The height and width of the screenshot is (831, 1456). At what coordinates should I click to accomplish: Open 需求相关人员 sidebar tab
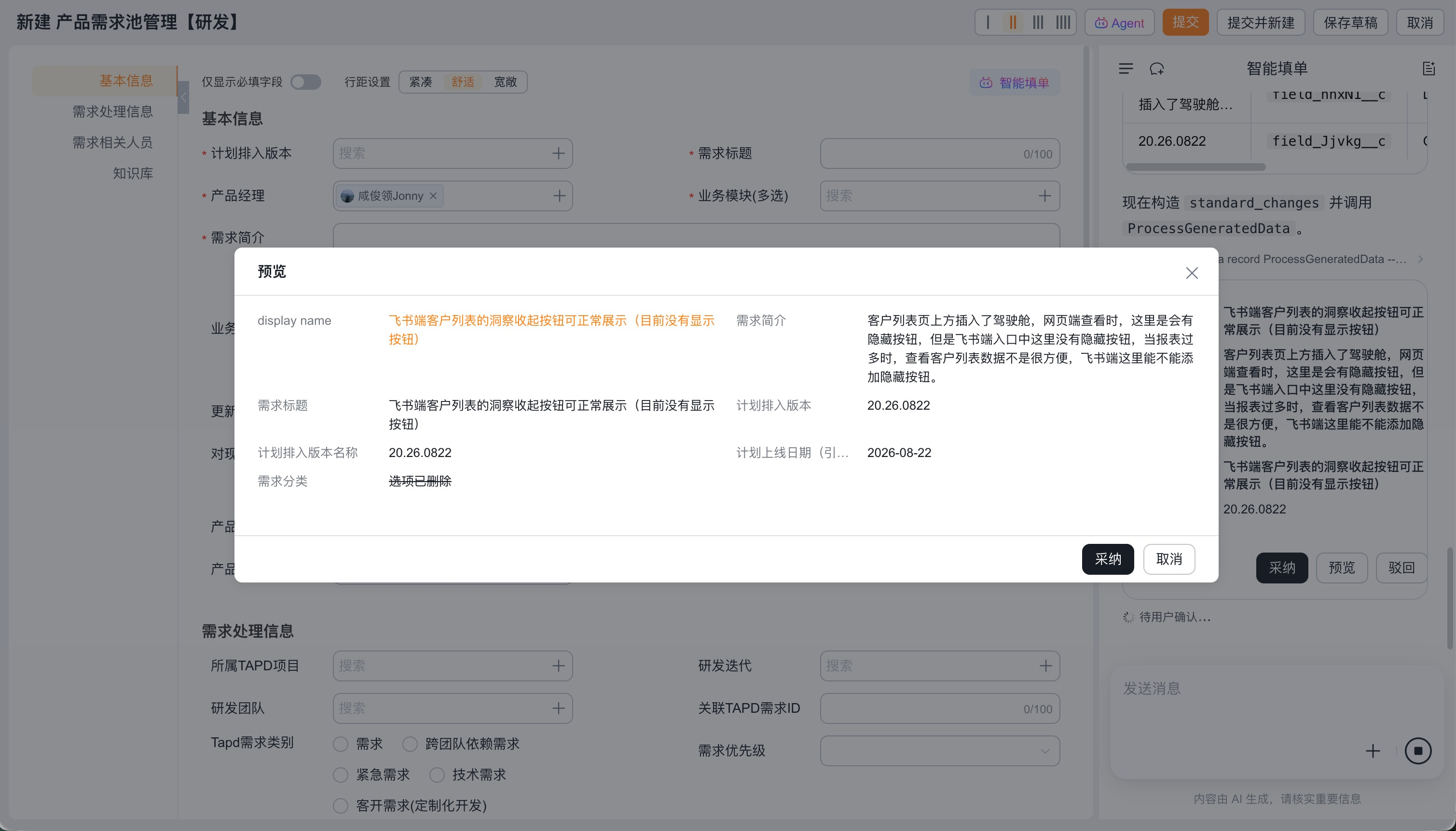(x=112, y=142)
